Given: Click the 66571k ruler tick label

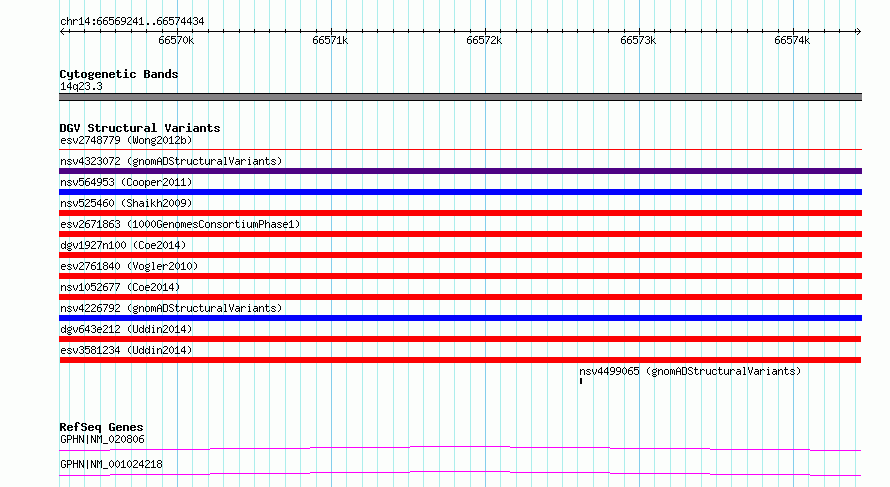Looking at the screenshot, I should coord(330,40).
